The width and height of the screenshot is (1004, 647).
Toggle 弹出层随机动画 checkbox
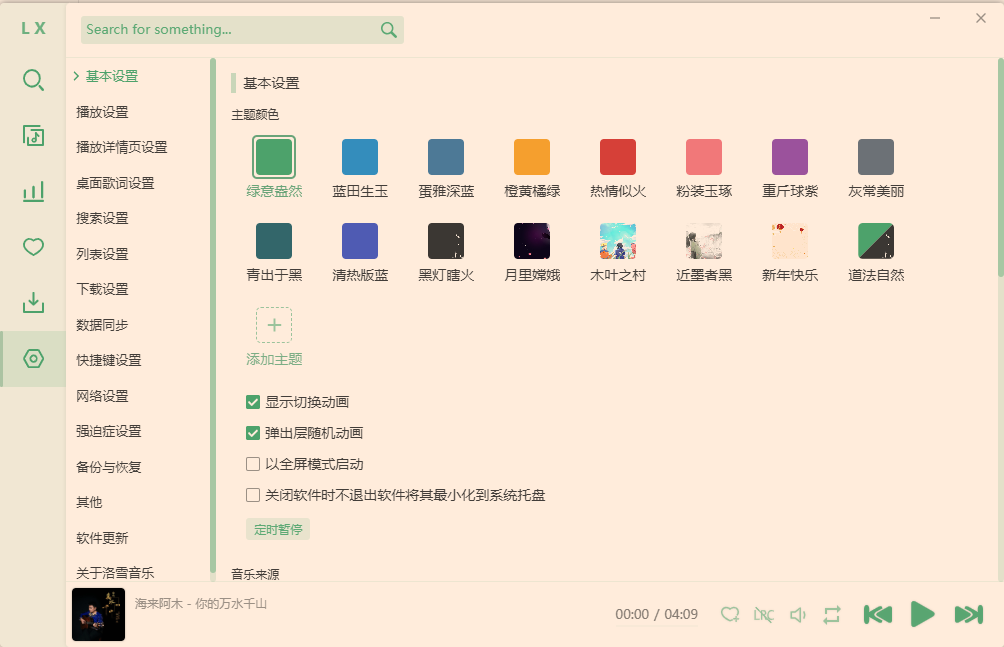(253, 433)
